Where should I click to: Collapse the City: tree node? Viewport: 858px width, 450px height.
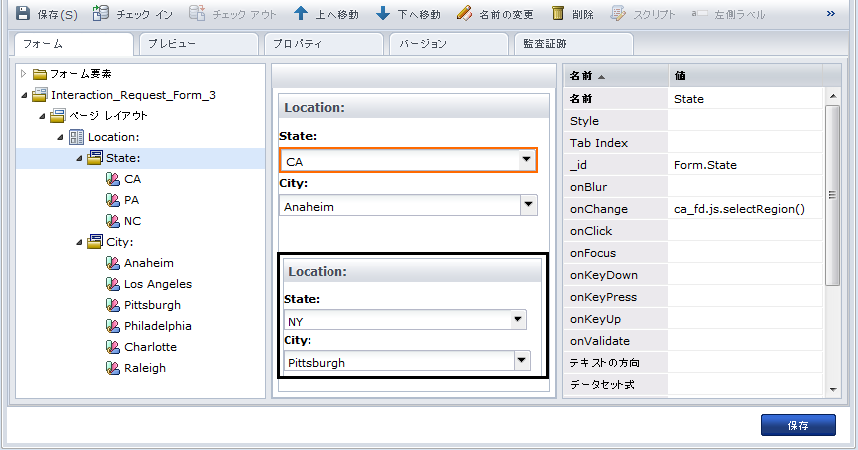tap(78, 242)
